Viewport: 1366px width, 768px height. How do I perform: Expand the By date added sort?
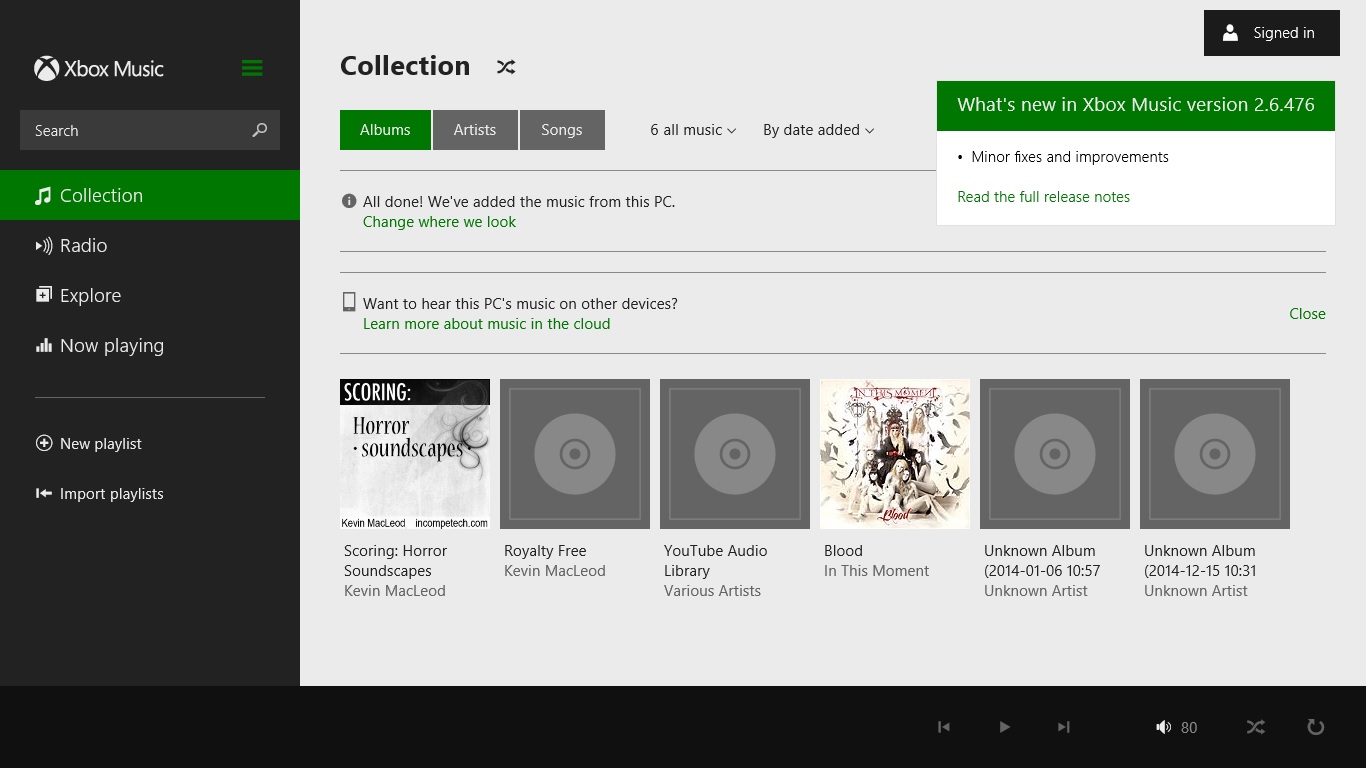[x=818, y=130]
